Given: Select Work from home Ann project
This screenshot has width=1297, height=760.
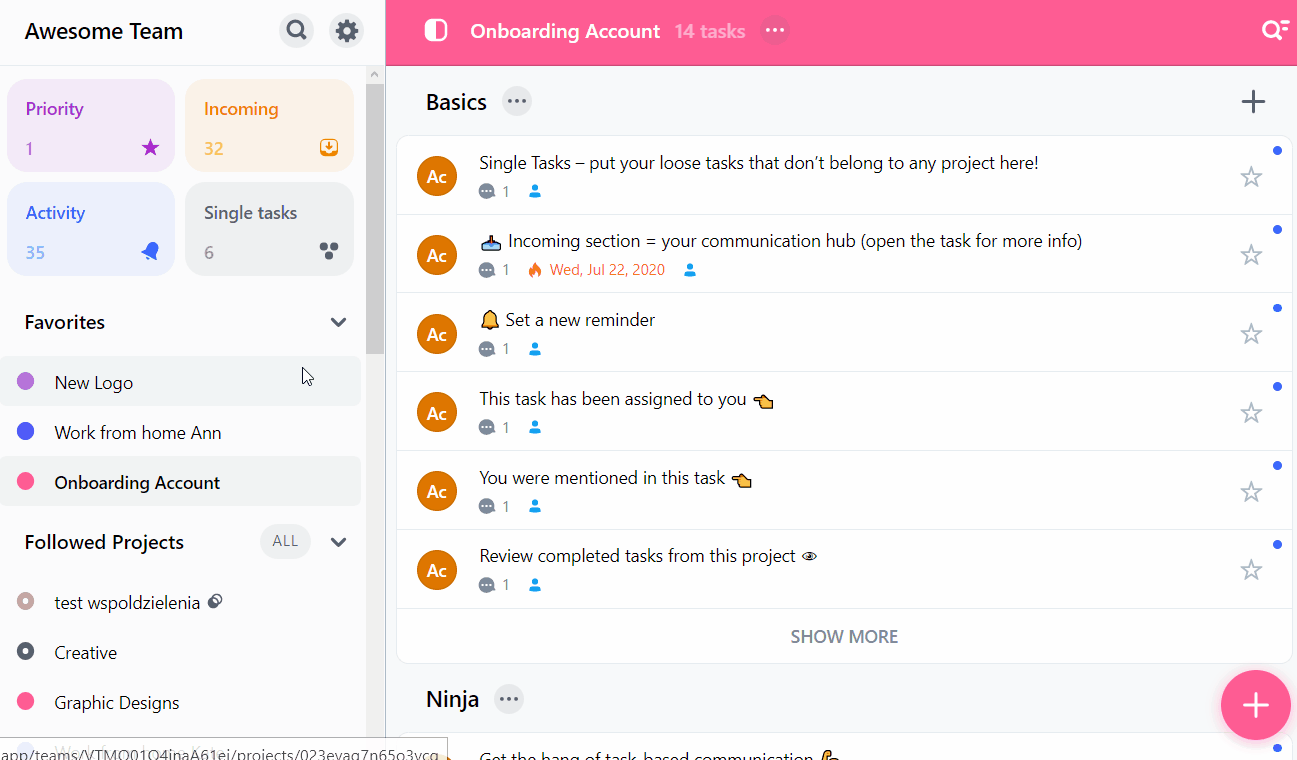Looking at the screenshot, I should [180, 432].
